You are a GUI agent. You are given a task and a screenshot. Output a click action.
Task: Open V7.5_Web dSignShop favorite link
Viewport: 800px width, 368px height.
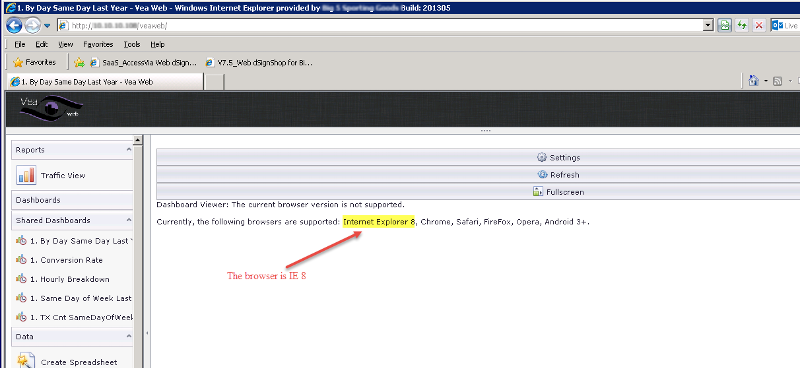259,63
